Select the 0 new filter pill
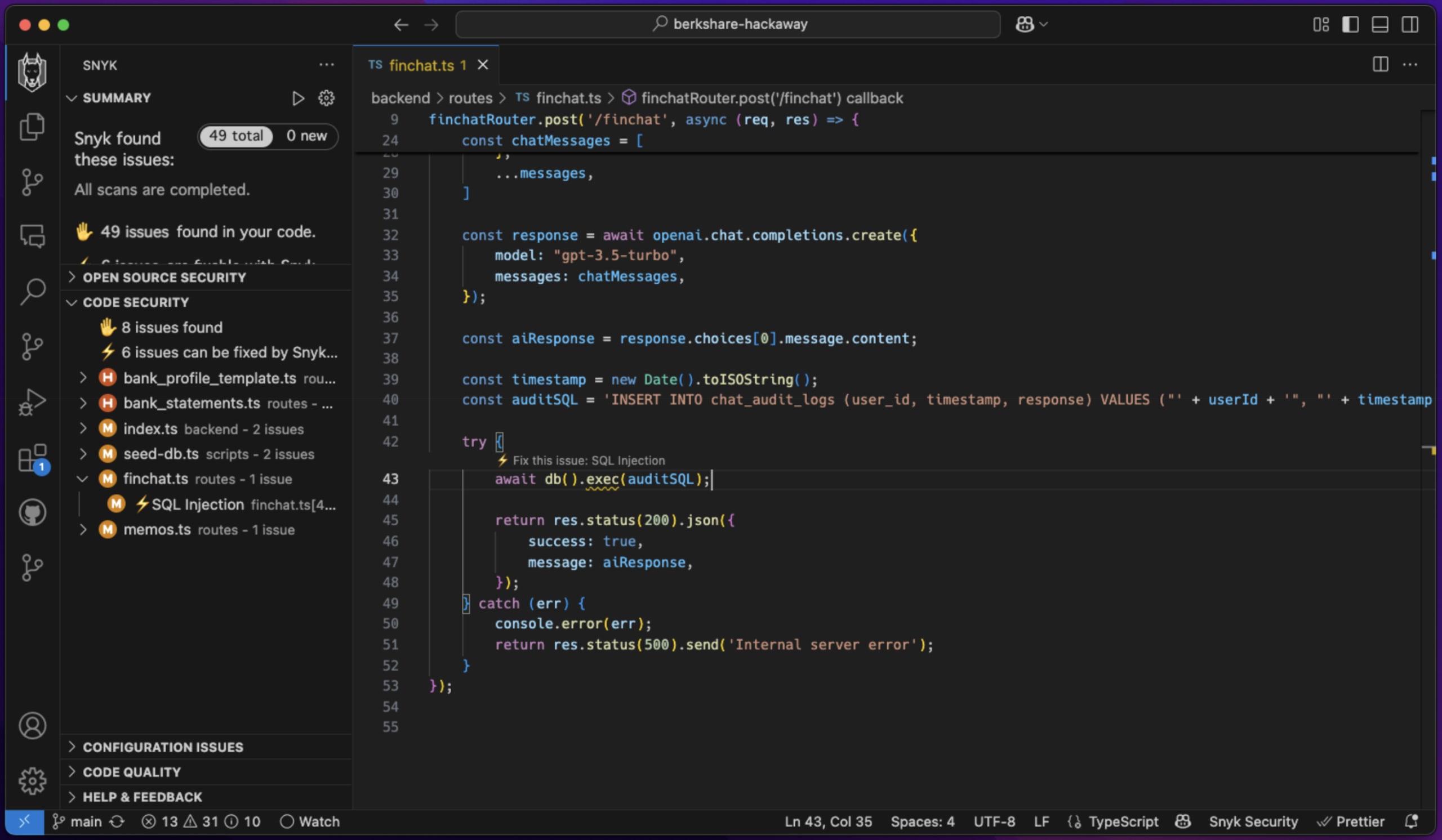 pos(306,136)
